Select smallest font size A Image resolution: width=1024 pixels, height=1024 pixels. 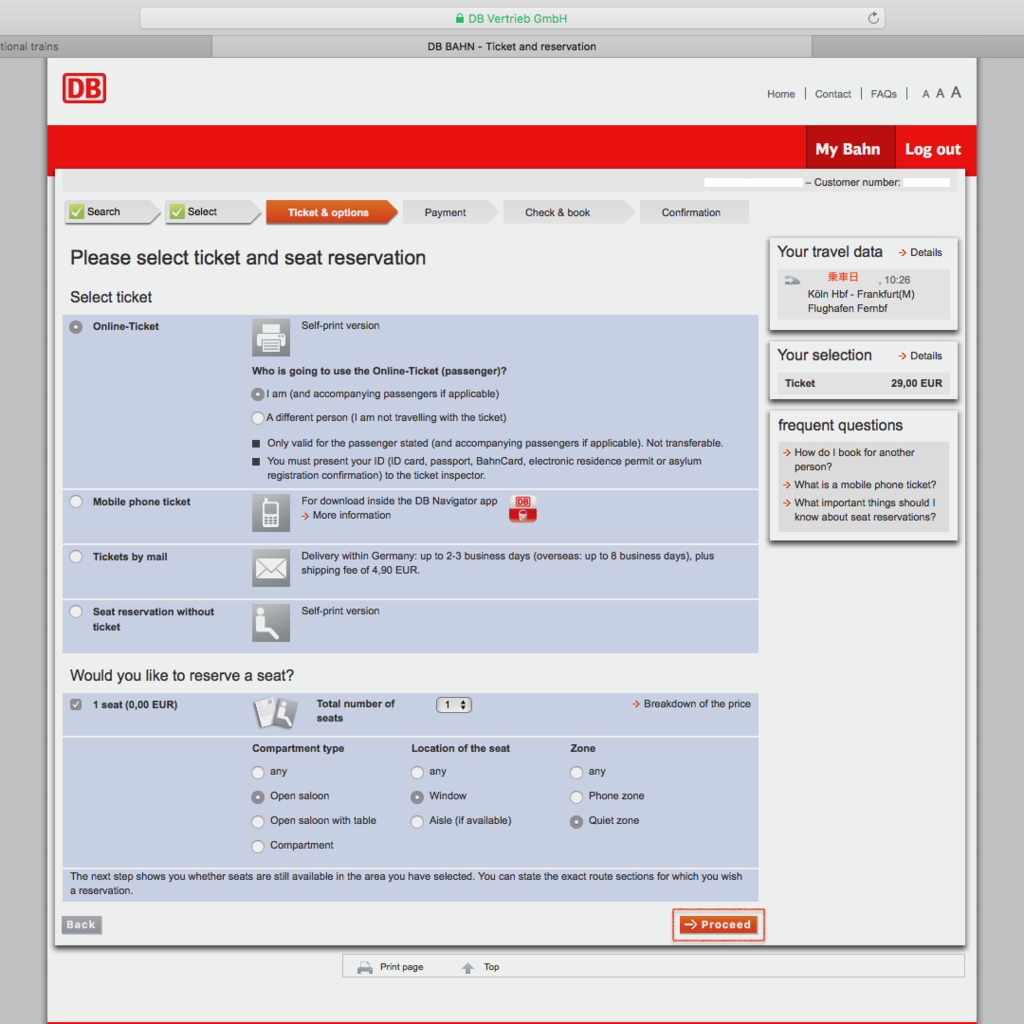(925, 94)
